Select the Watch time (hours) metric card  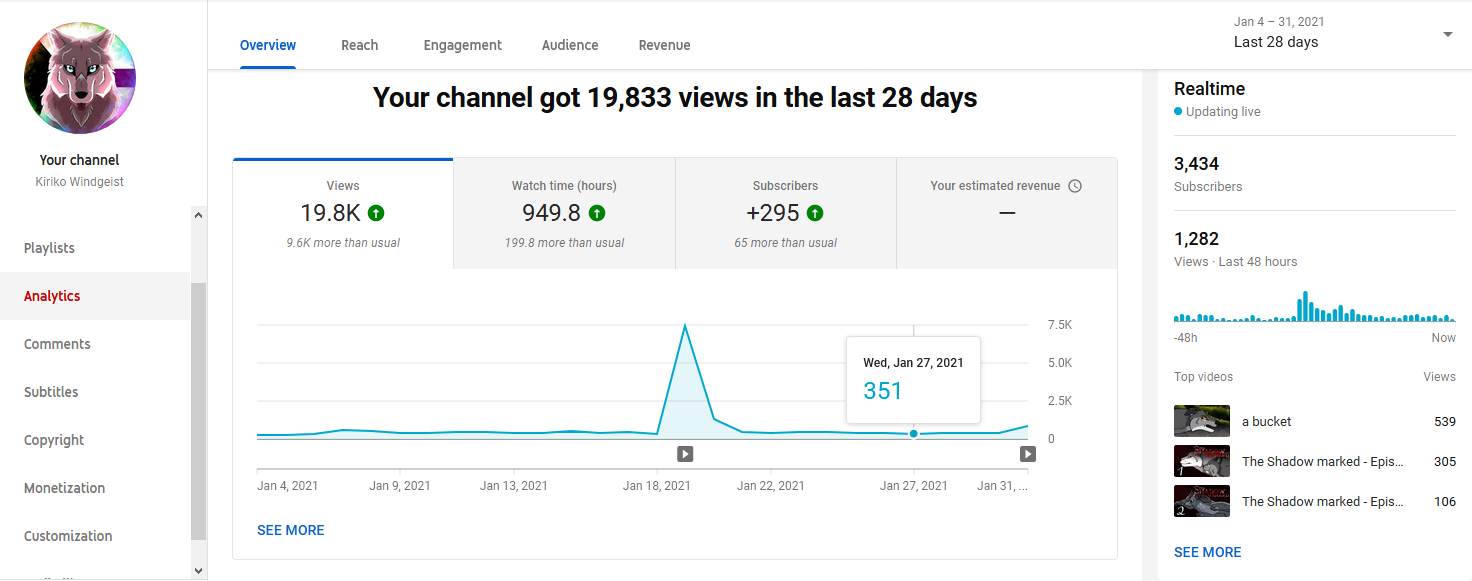564,213
